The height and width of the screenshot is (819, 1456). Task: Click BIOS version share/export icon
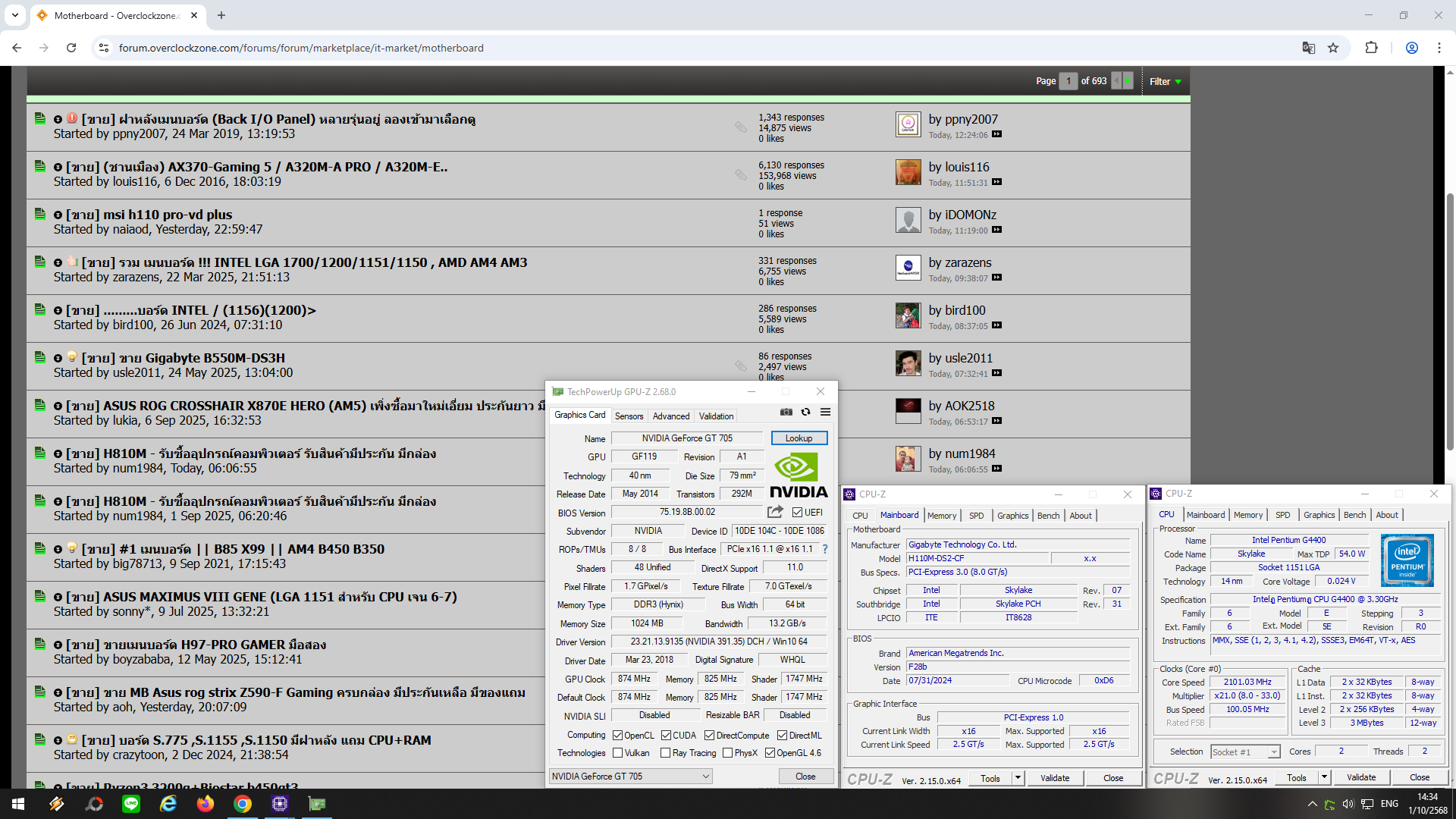pos(774,512)
